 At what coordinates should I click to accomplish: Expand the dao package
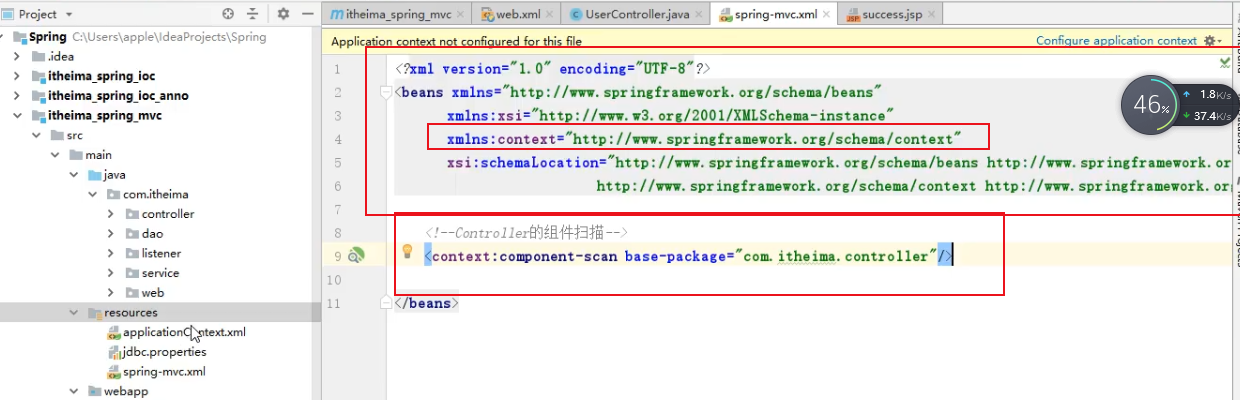coord(111,234)
